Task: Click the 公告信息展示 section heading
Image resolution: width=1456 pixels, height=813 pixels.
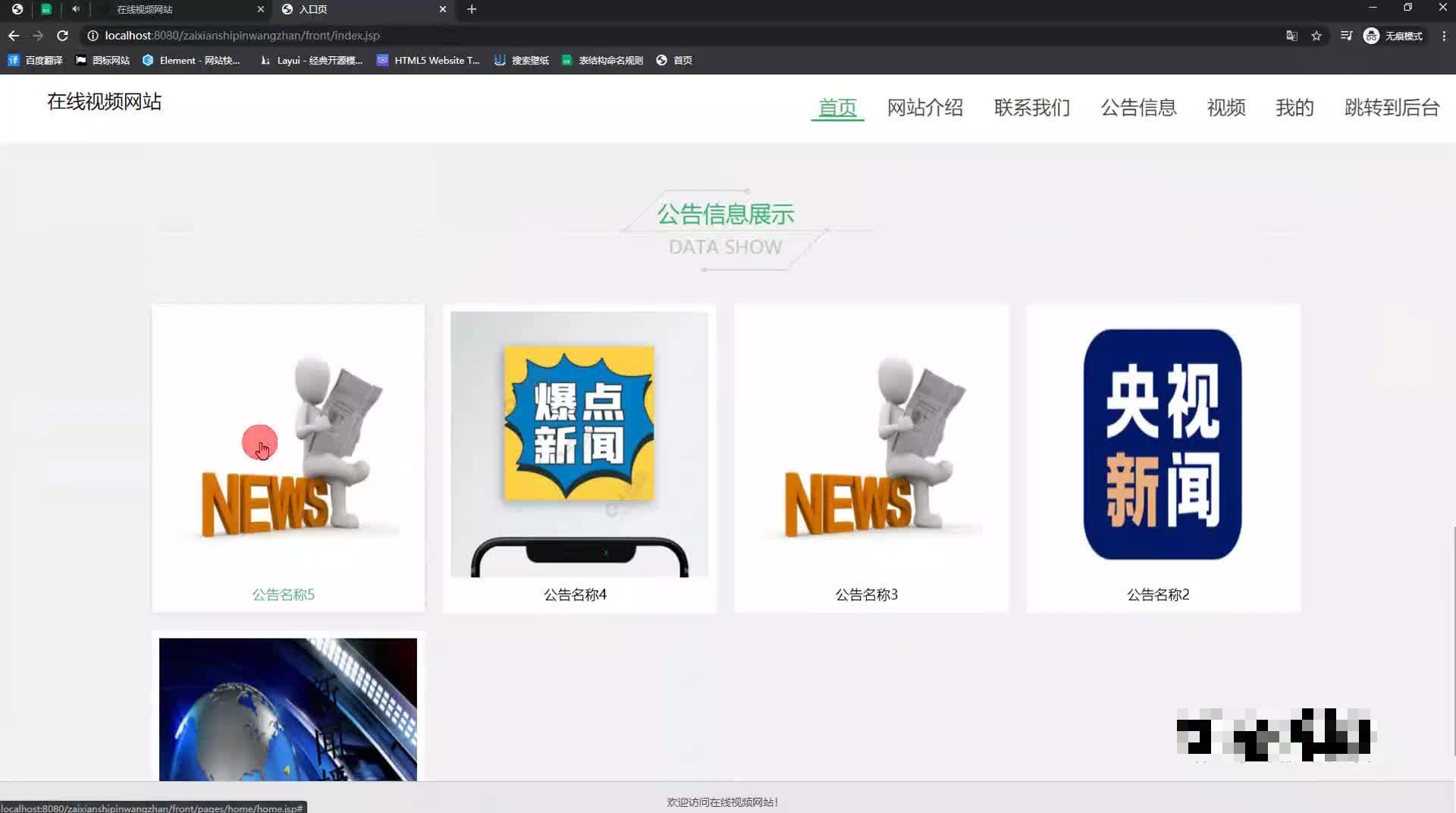Action: (x=726, y=215)
